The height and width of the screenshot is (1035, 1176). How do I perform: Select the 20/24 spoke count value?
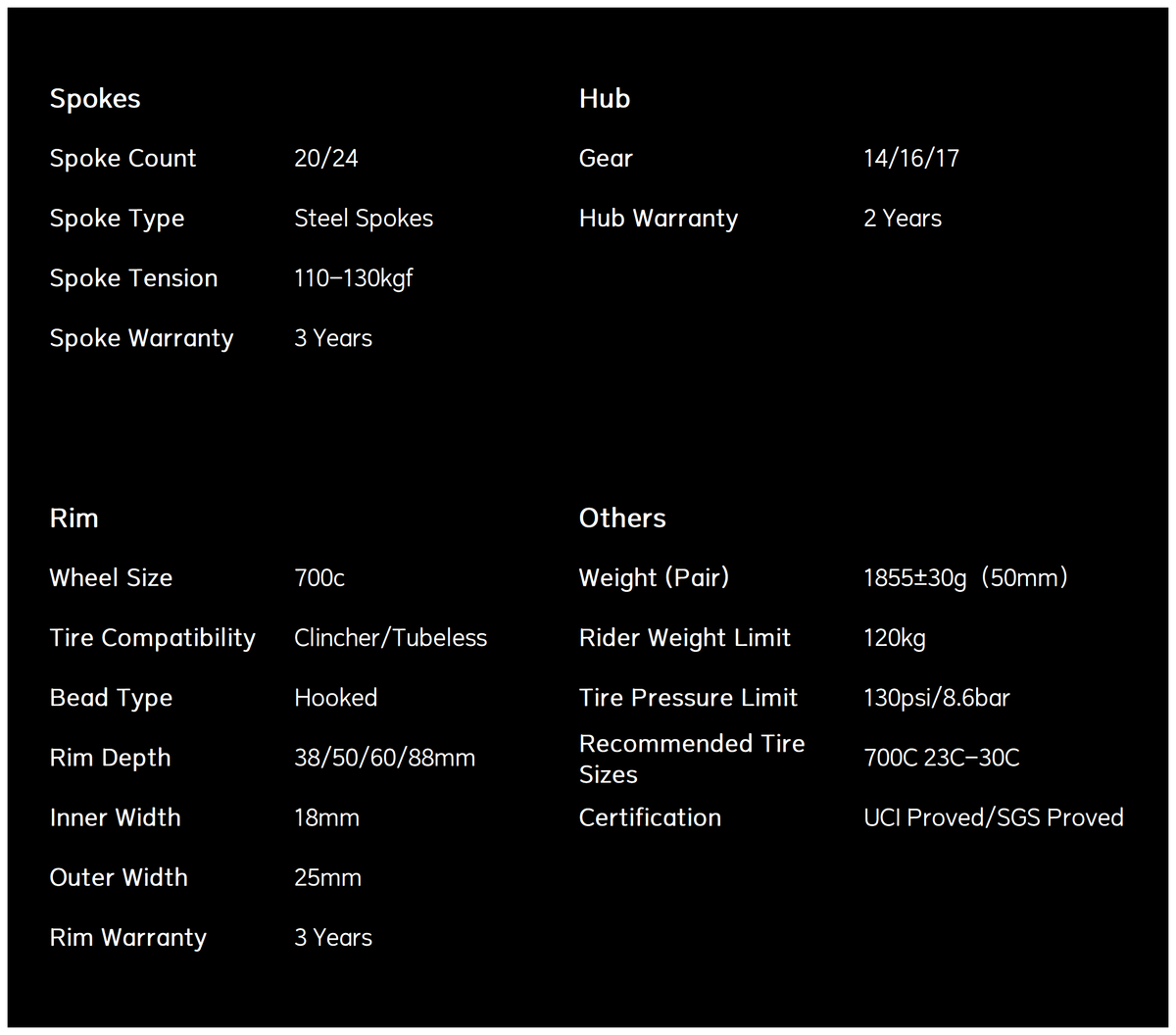coord(326,158)
